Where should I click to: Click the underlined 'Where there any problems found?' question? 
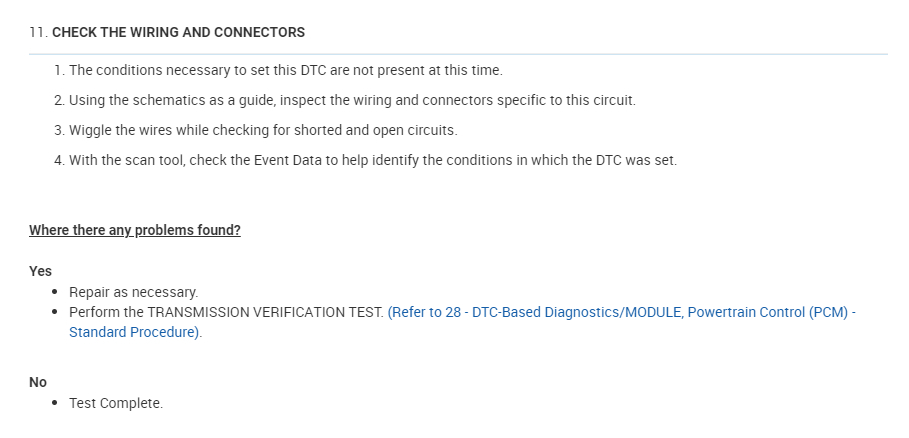click(135, 231)
